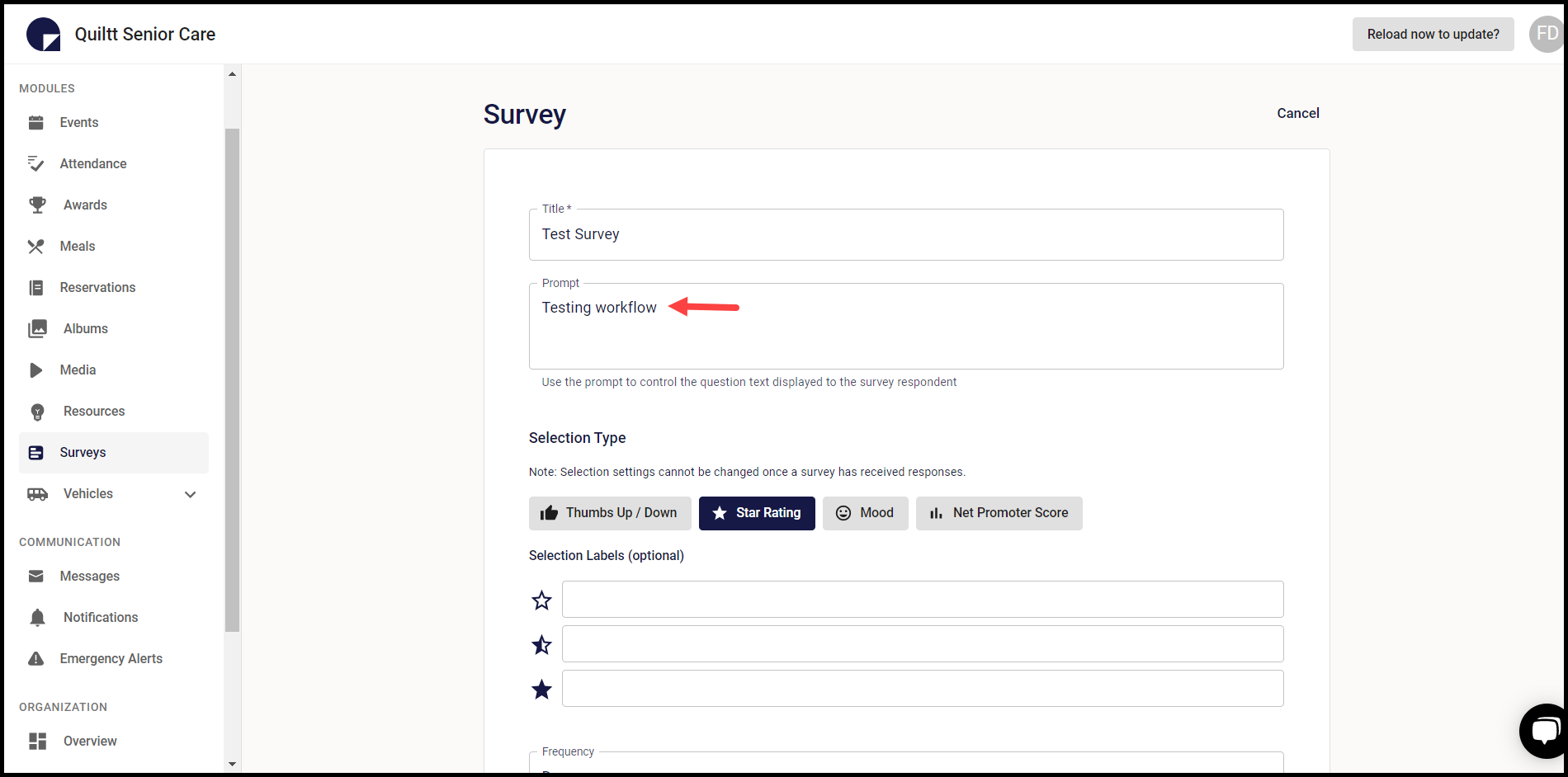Open the FD account menu
The width and height of the screenshot is (1568, 777).
coord(1545,34)
